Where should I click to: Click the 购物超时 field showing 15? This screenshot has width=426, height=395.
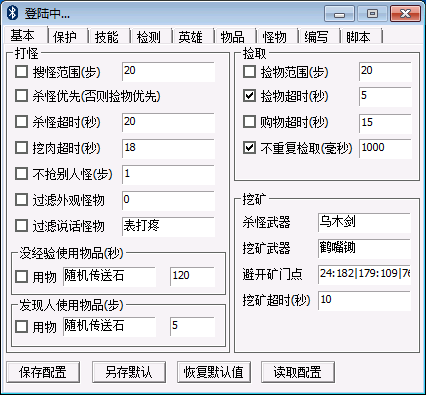coord(385,123)
